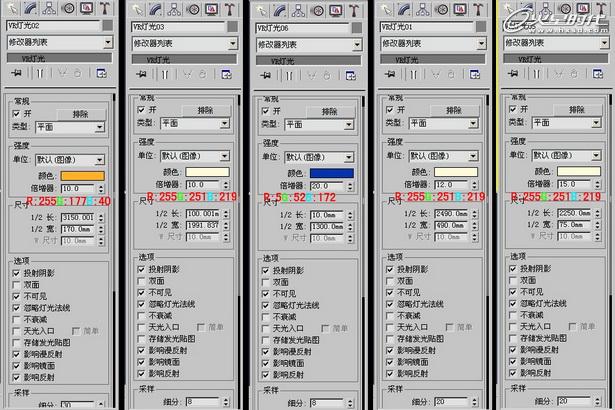
Task: Click Pin Stack icon in VR灯光06 panel
Action: click(x=266, y=75)
